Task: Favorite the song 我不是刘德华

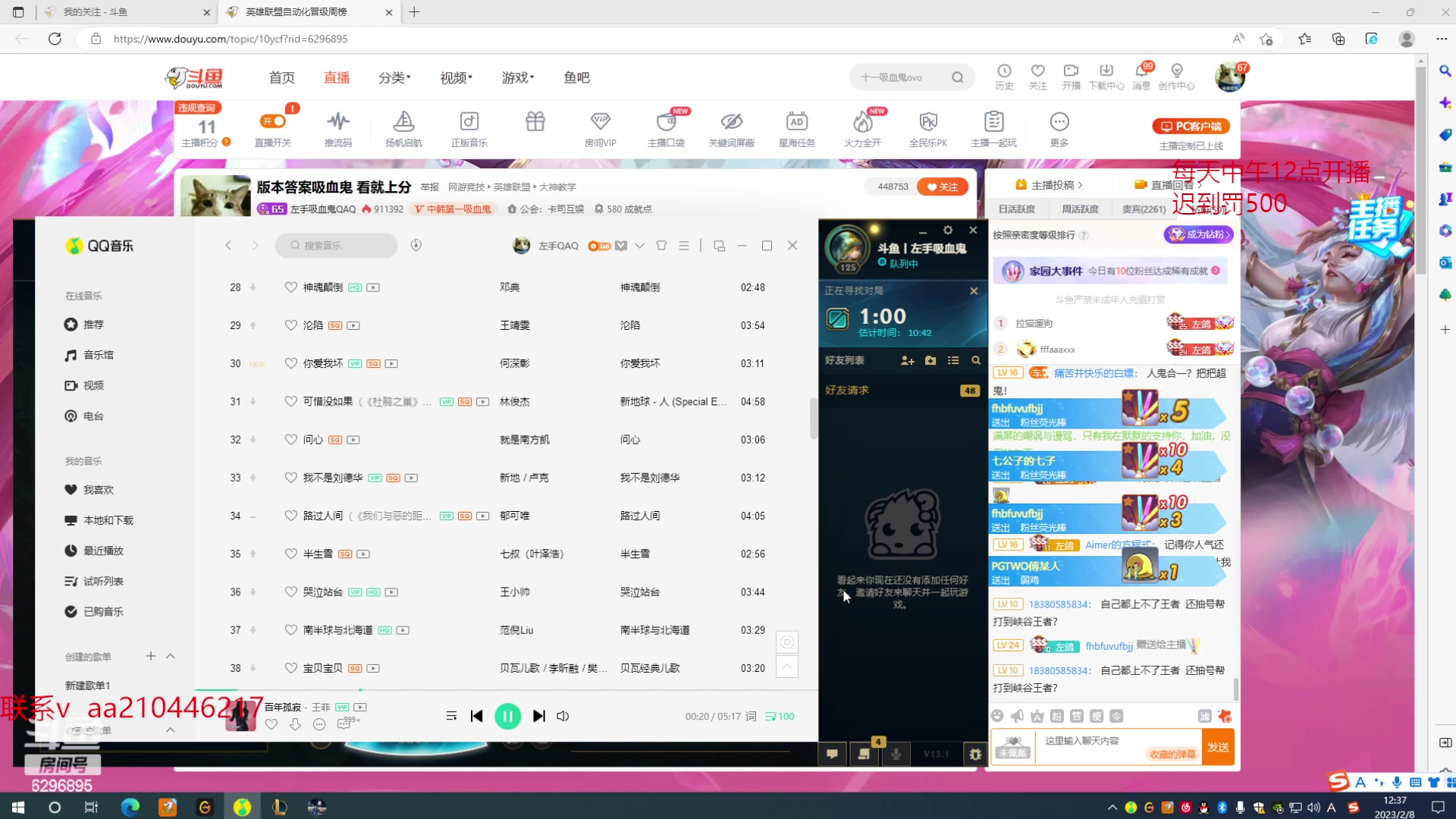Action: [x=290, y=478]
